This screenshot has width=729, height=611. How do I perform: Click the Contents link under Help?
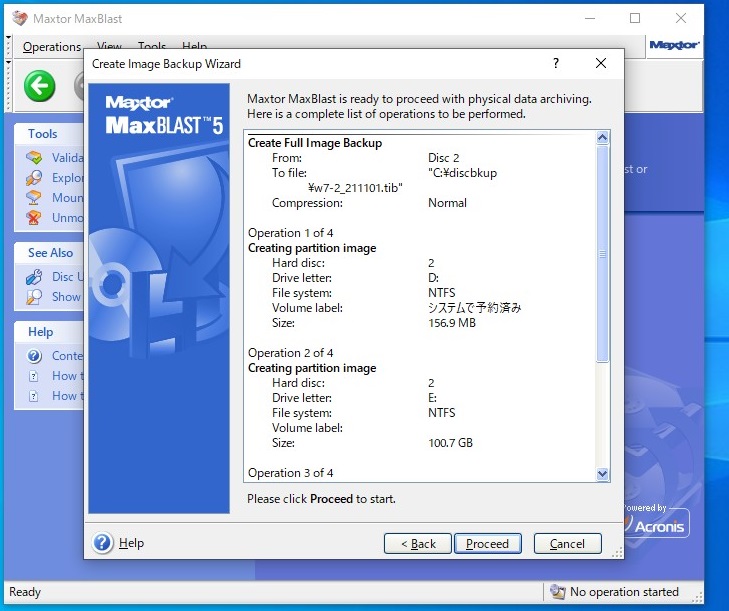68,356
